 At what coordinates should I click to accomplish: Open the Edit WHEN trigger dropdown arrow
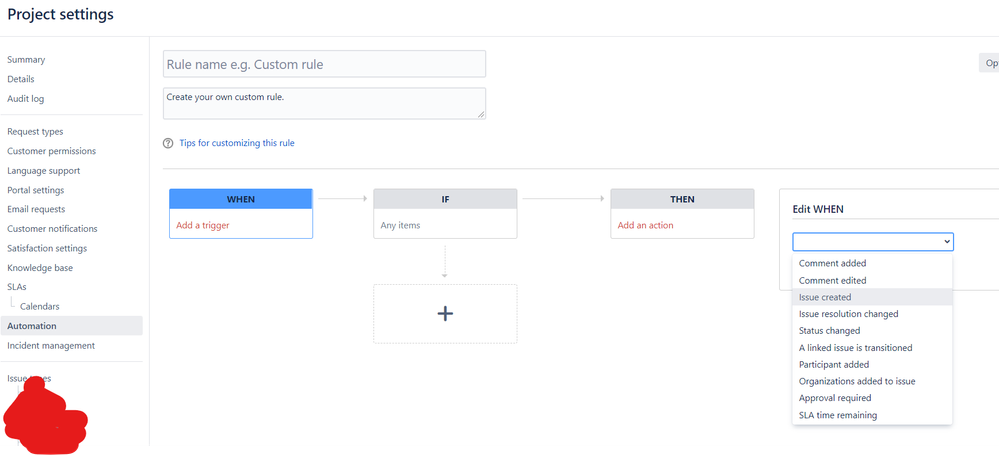(x=947, y=242)
